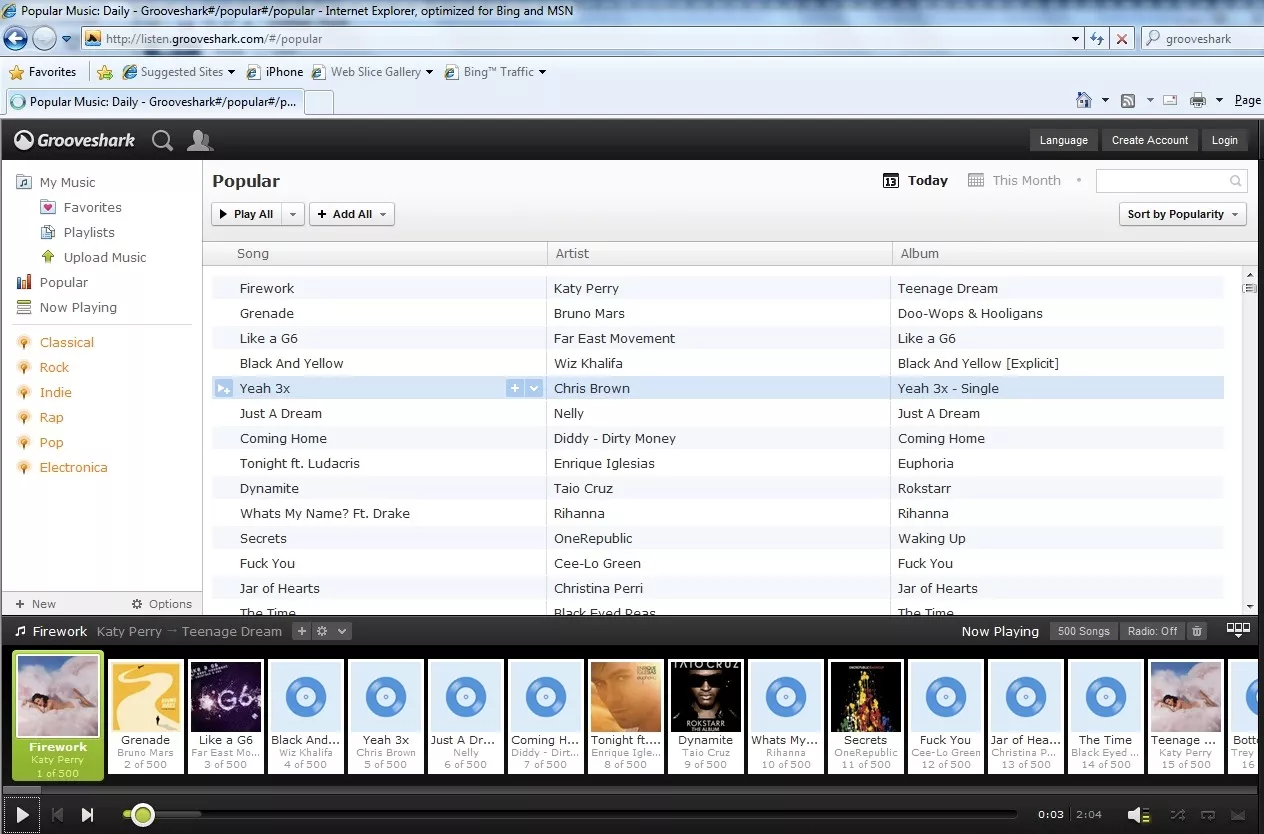Viewport: 1264px width, 834px height.
Task: Open Suggested Sites dropdown in favorites bar
Action: pos(180,72)
